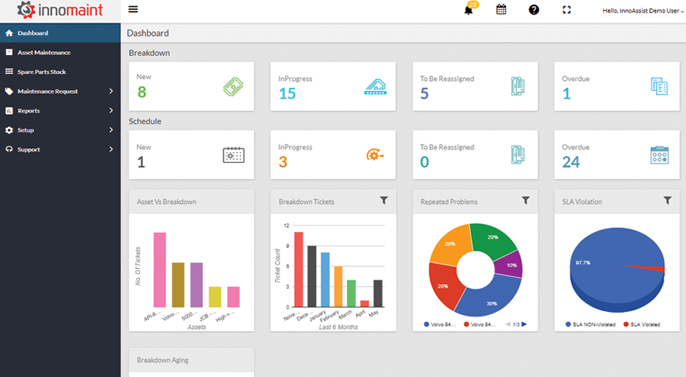686x377 pixels.
Task: Open Maintenance Request menu item
Action: coord(60,91)
